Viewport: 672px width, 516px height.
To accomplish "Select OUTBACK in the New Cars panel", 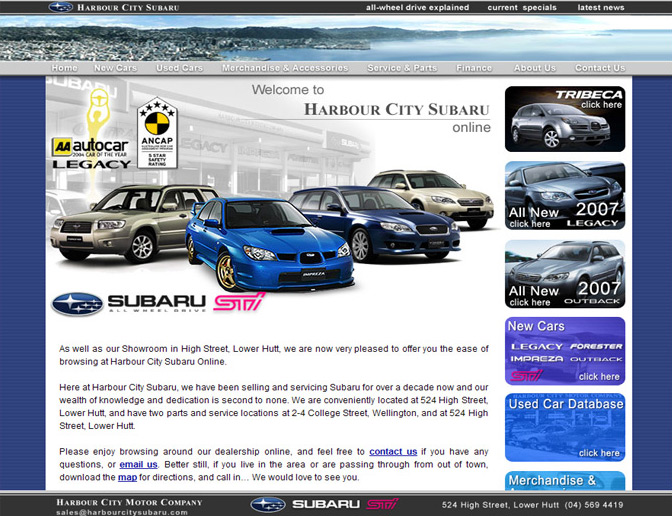I will click(596, 359).
